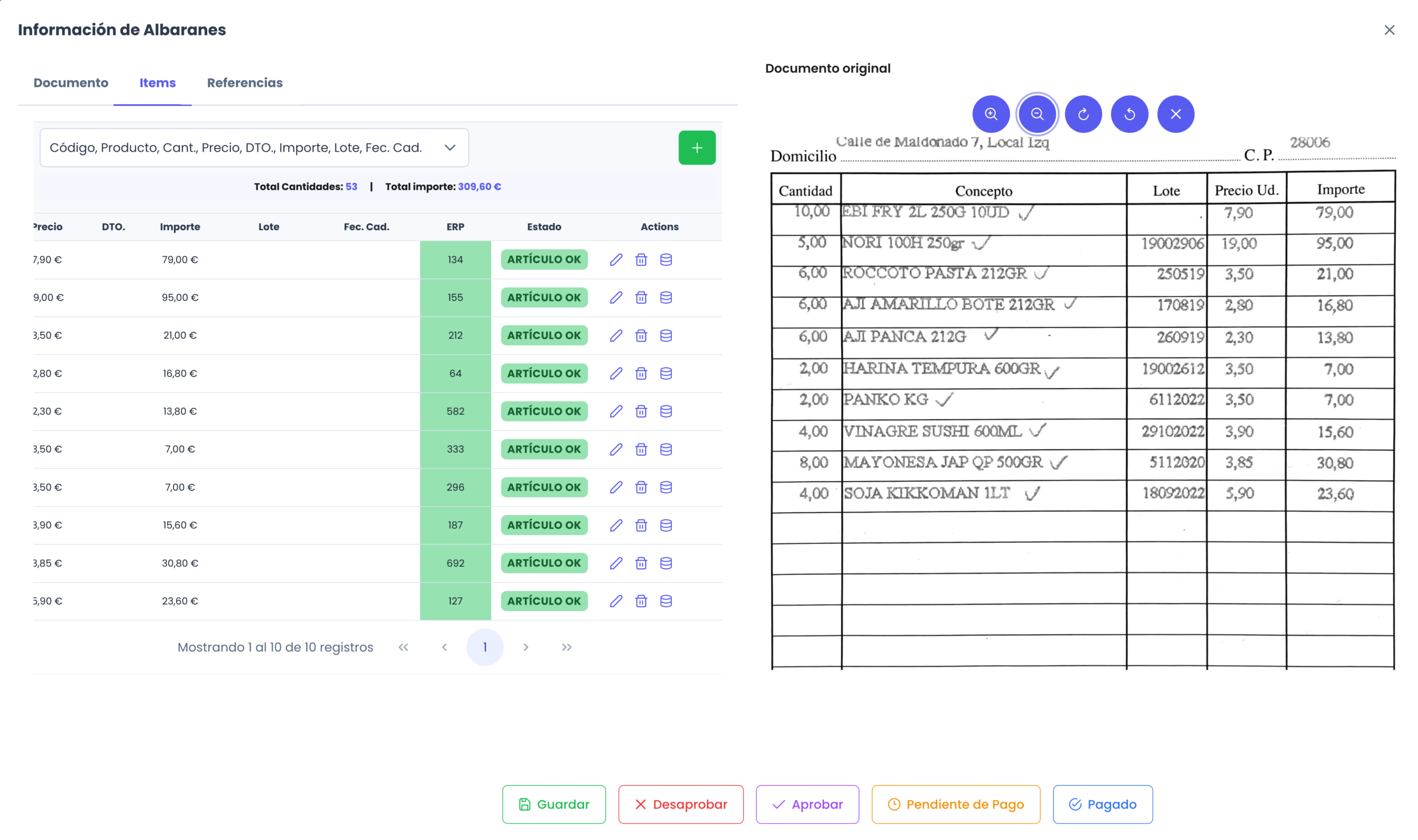
Task: Delete the item row with ERP 212
Action: click(641, 336)
